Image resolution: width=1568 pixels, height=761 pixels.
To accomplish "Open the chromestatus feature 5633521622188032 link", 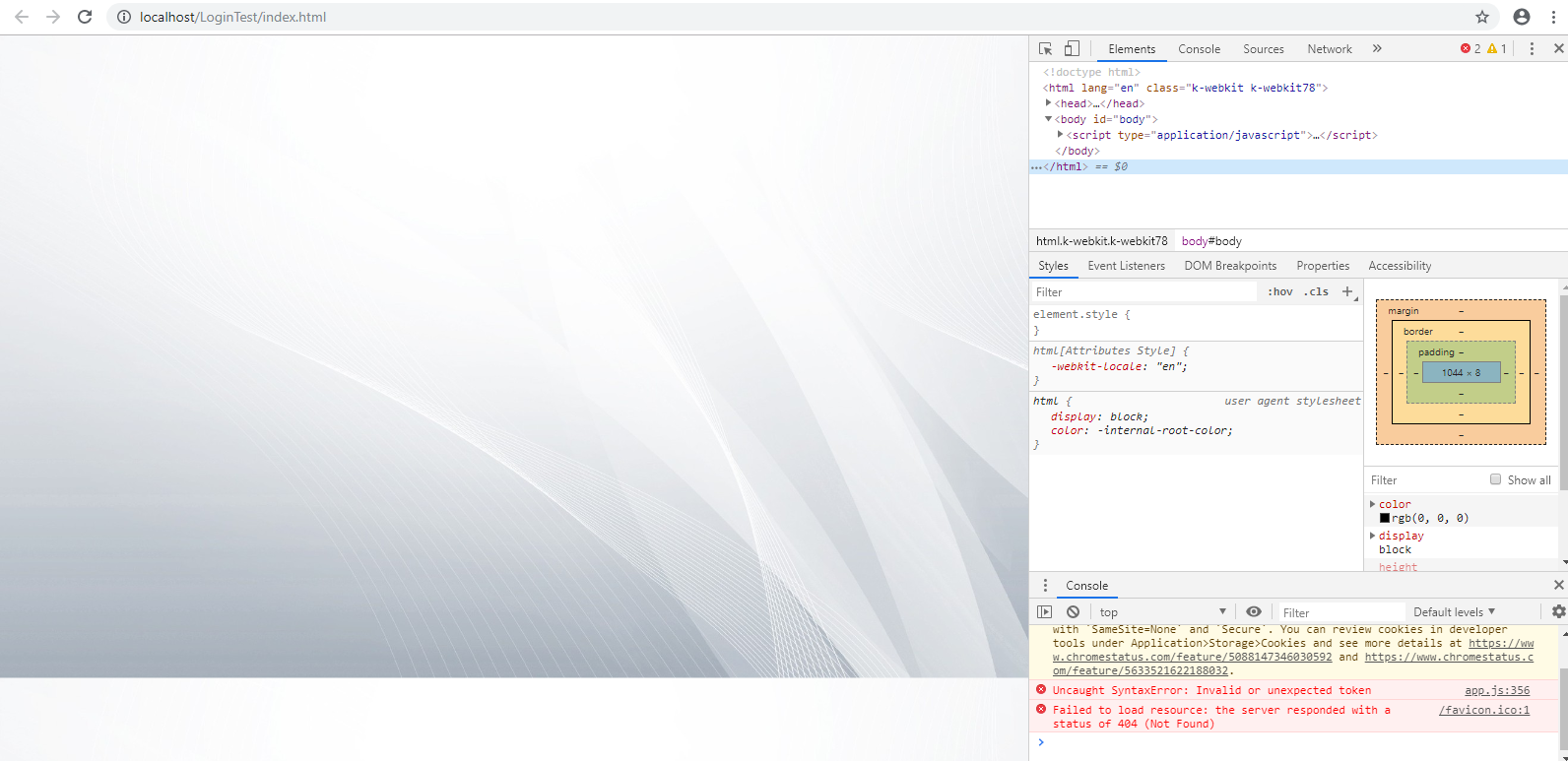I will 1292,665.
